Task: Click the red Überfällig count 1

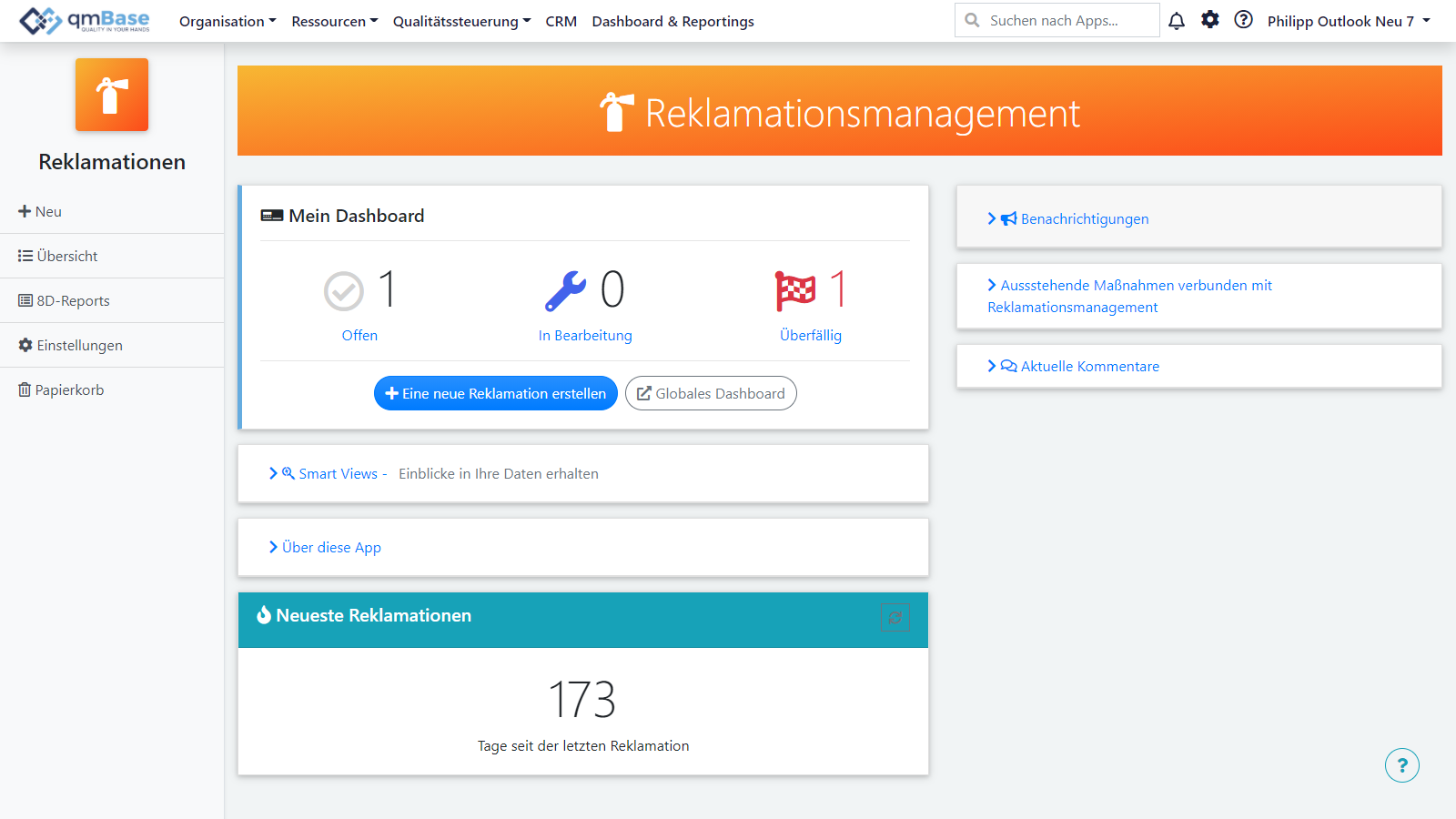Action: coord(838,289)
